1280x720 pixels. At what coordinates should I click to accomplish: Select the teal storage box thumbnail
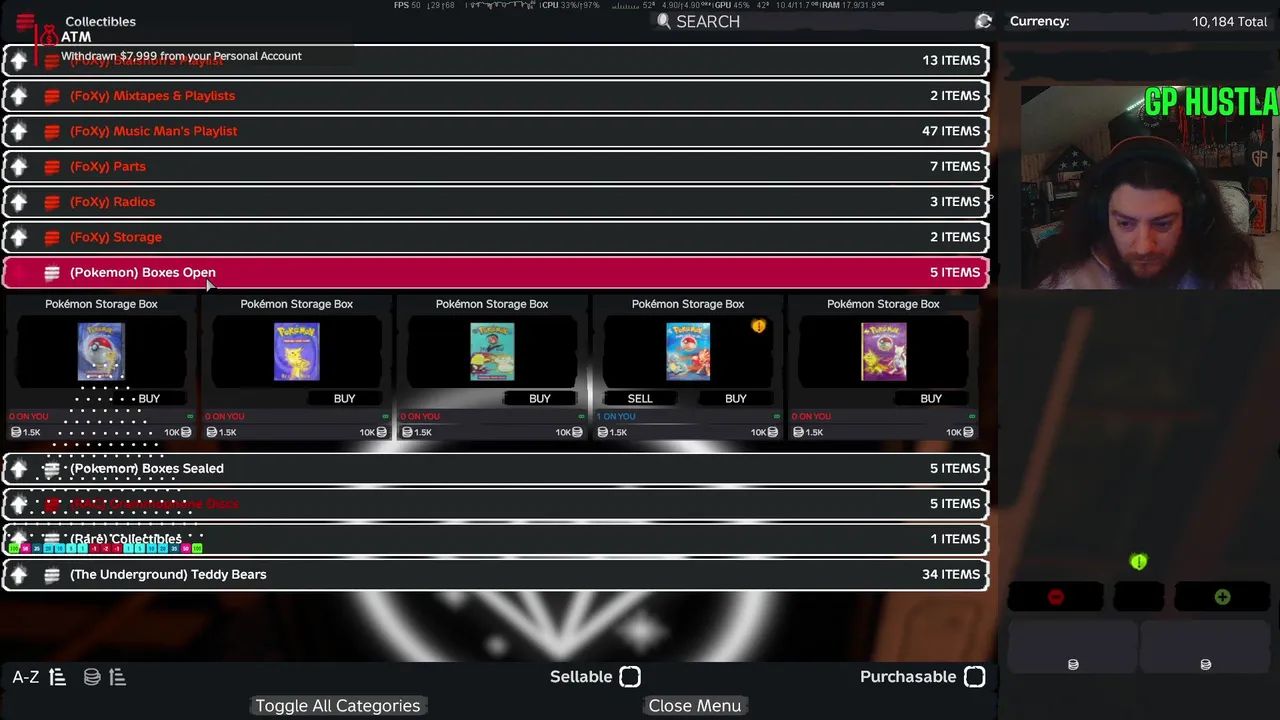pyautogui.click(x=492, y=351)
